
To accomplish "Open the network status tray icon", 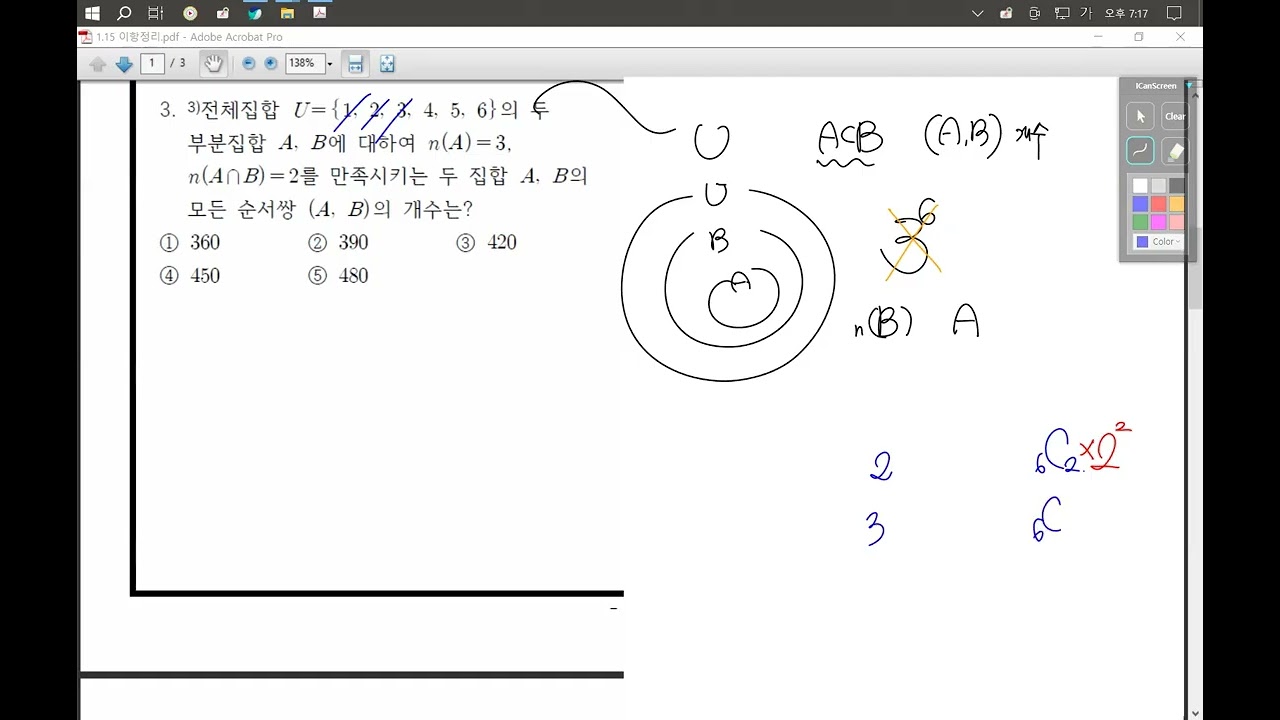I will coord(1061,13).
